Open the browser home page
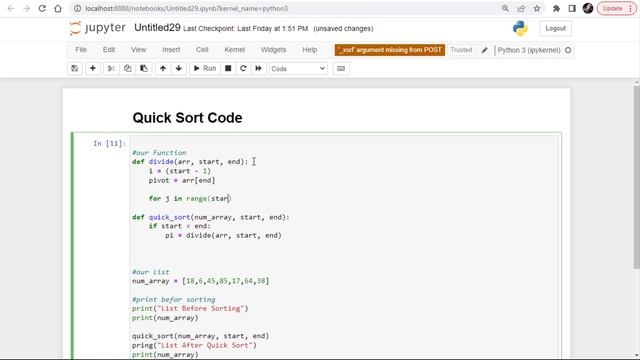 pyautogui.click(x=58, y=9)
